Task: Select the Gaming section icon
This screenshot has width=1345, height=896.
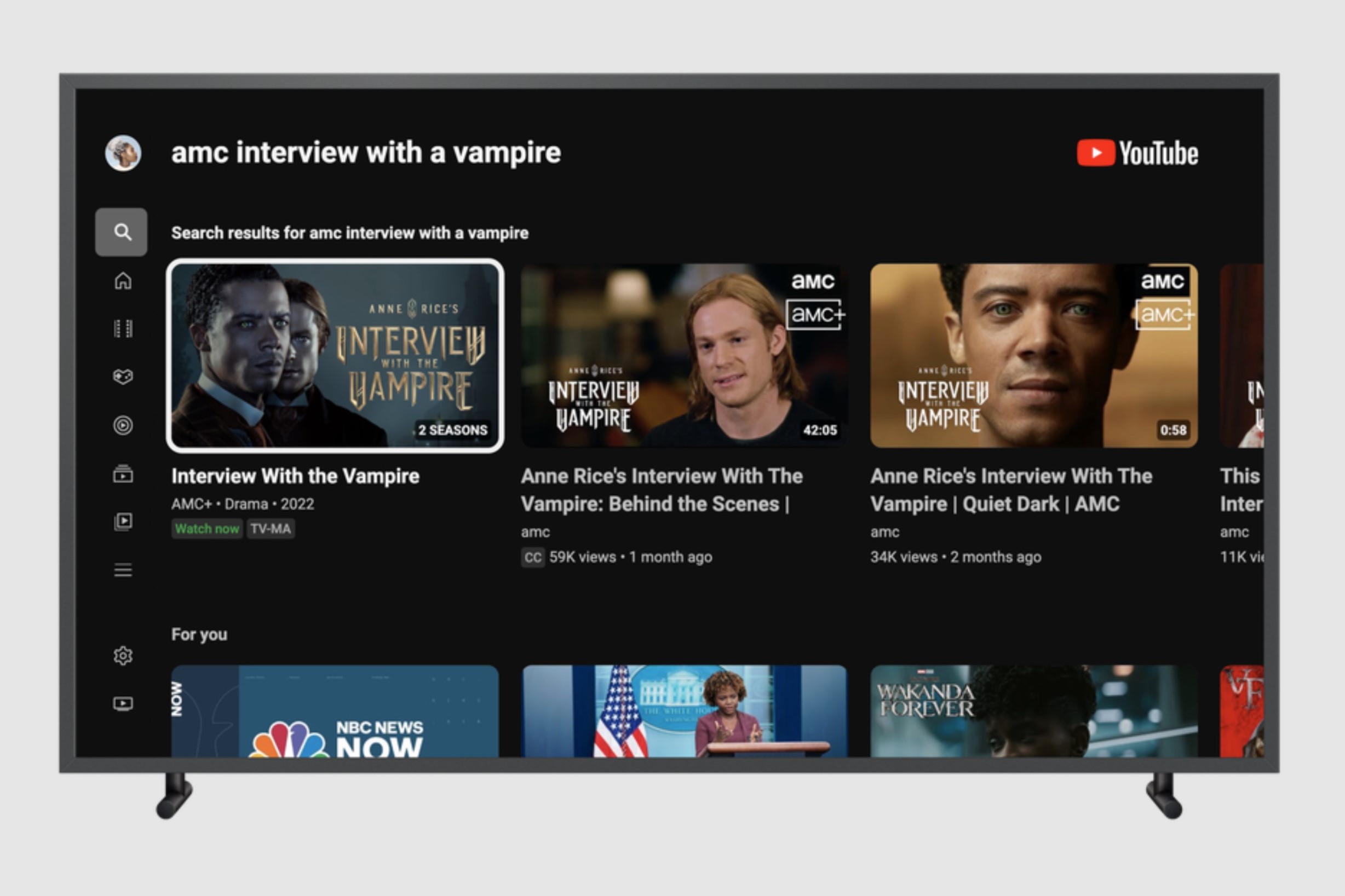Action: (x=122, y=375)
